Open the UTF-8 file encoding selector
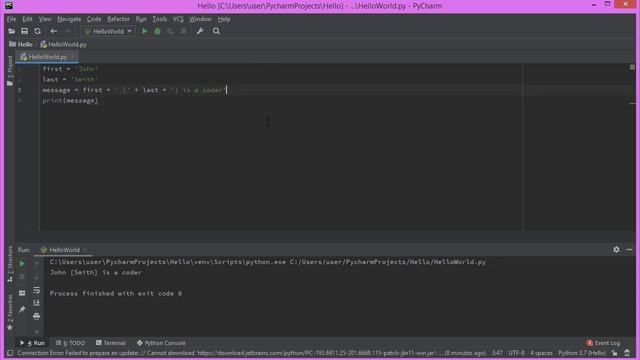The height and width of the screenshot is (360, 640). (x=516, y=353)
